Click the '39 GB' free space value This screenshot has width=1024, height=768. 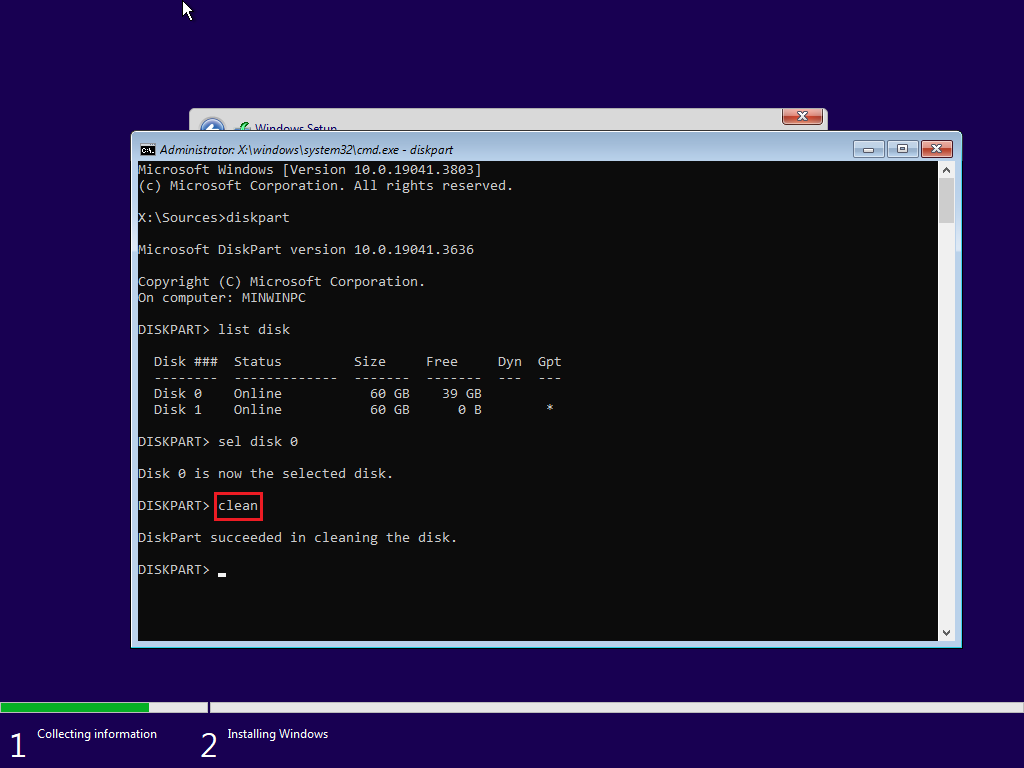point(462,394)
